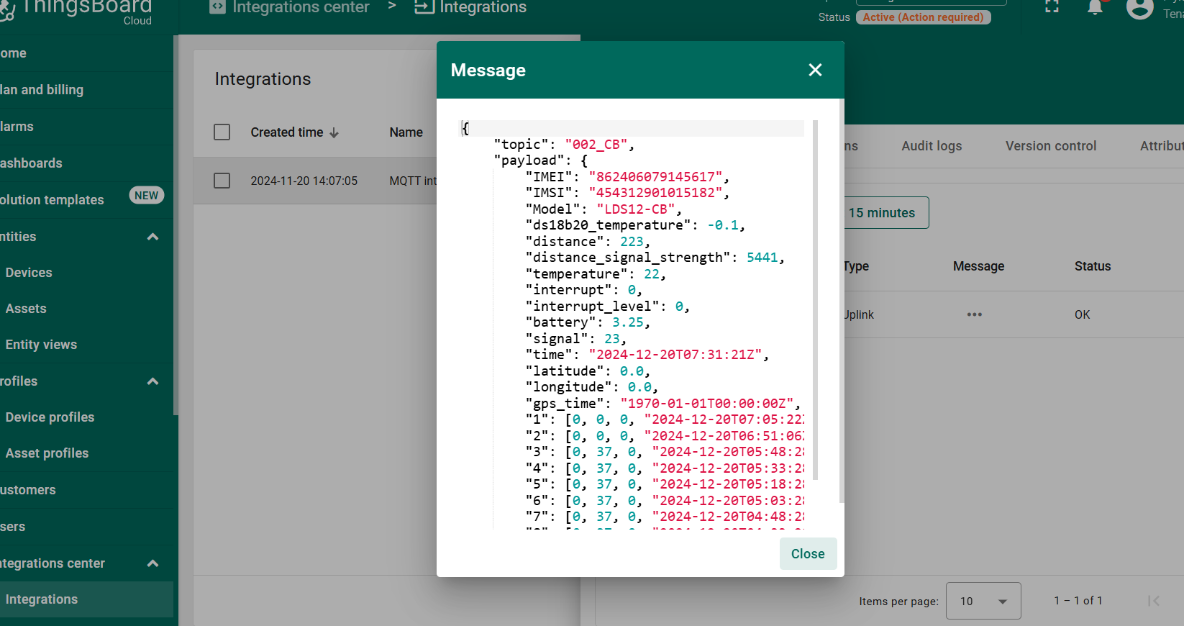Select all integrations header checkbox
The height and width of the screenshot is (626, 1184).
222,132
